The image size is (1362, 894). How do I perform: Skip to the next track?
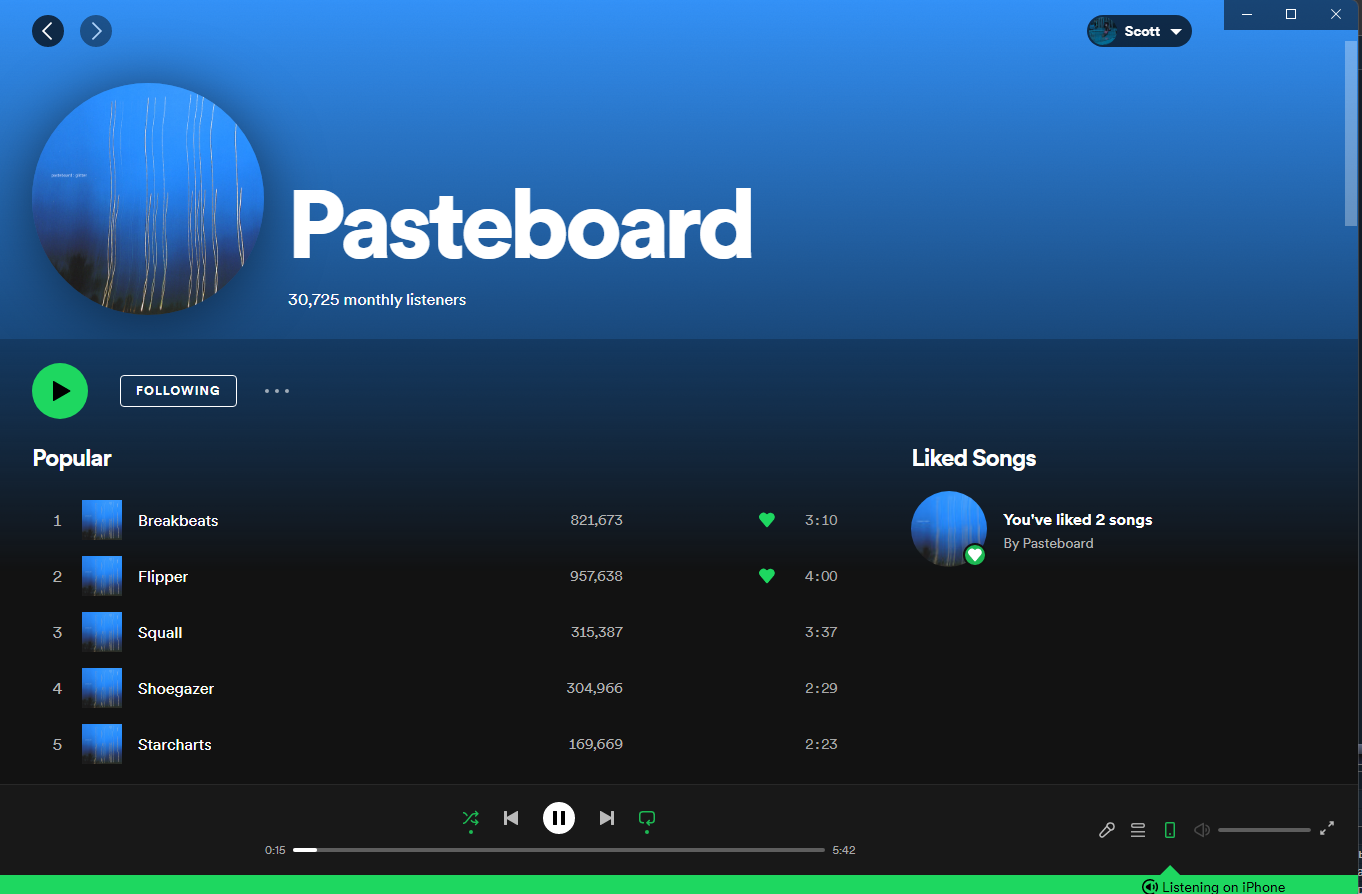click(x=607, y=818)
